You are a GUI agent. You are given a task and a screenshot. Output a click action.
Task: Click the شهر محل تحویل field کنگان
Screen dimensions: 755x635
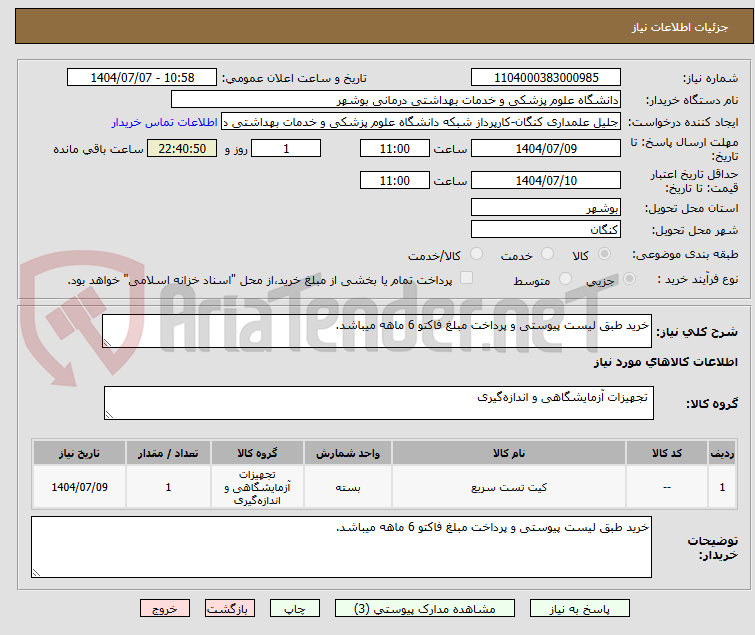546,229
